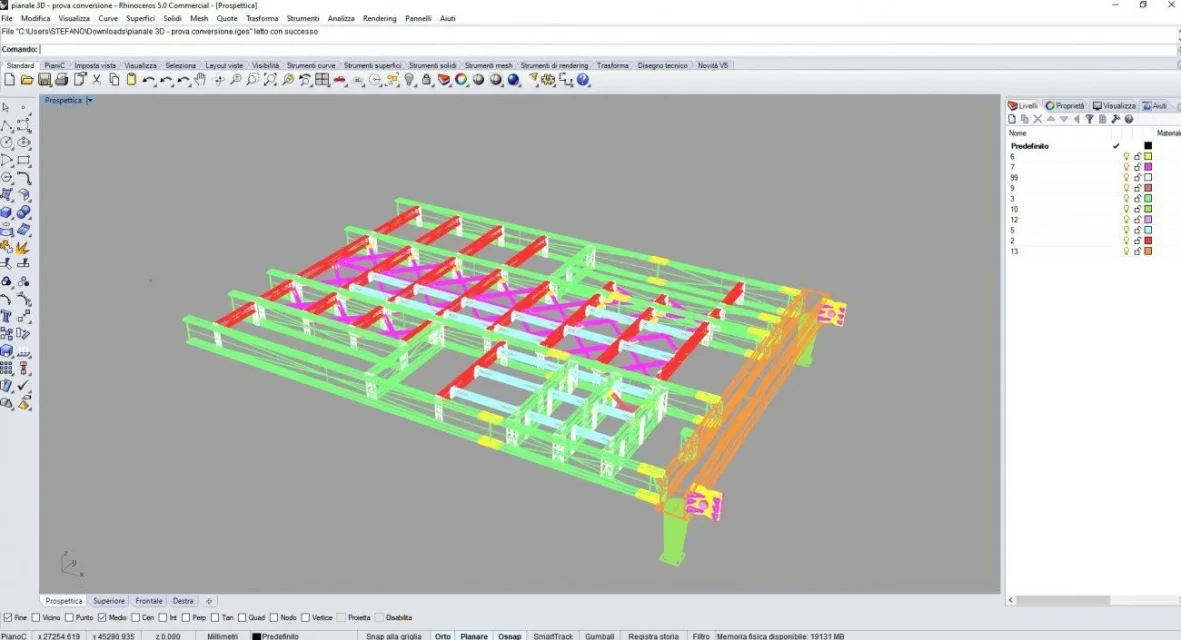The image size is (1181, 640).
Task: Click the Save file icon in toolbar
Action: click(x=44, y=80)
